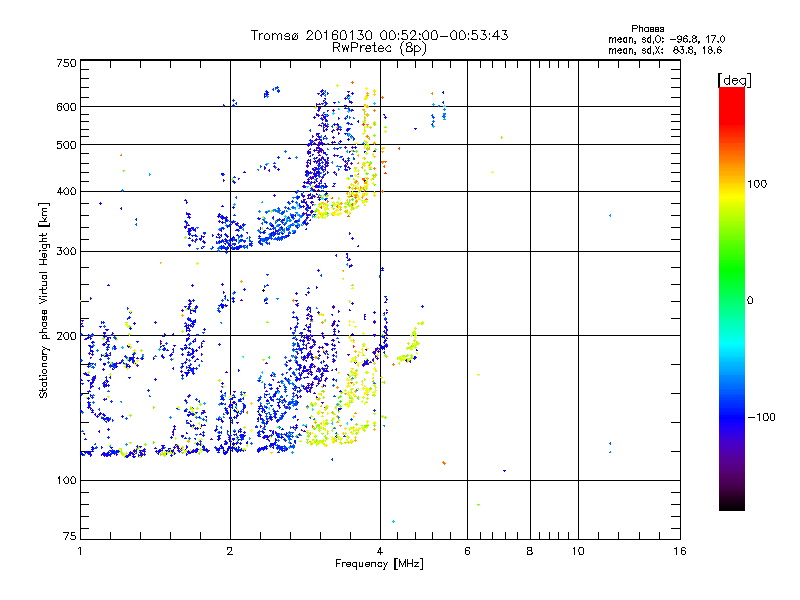Image resolution: width=800 pixels, height=600 pixels.
Task: Click the plot title 'Tromsø 20160130 00:52:00-00:53:43'
Action: click(x=379, y=35)
